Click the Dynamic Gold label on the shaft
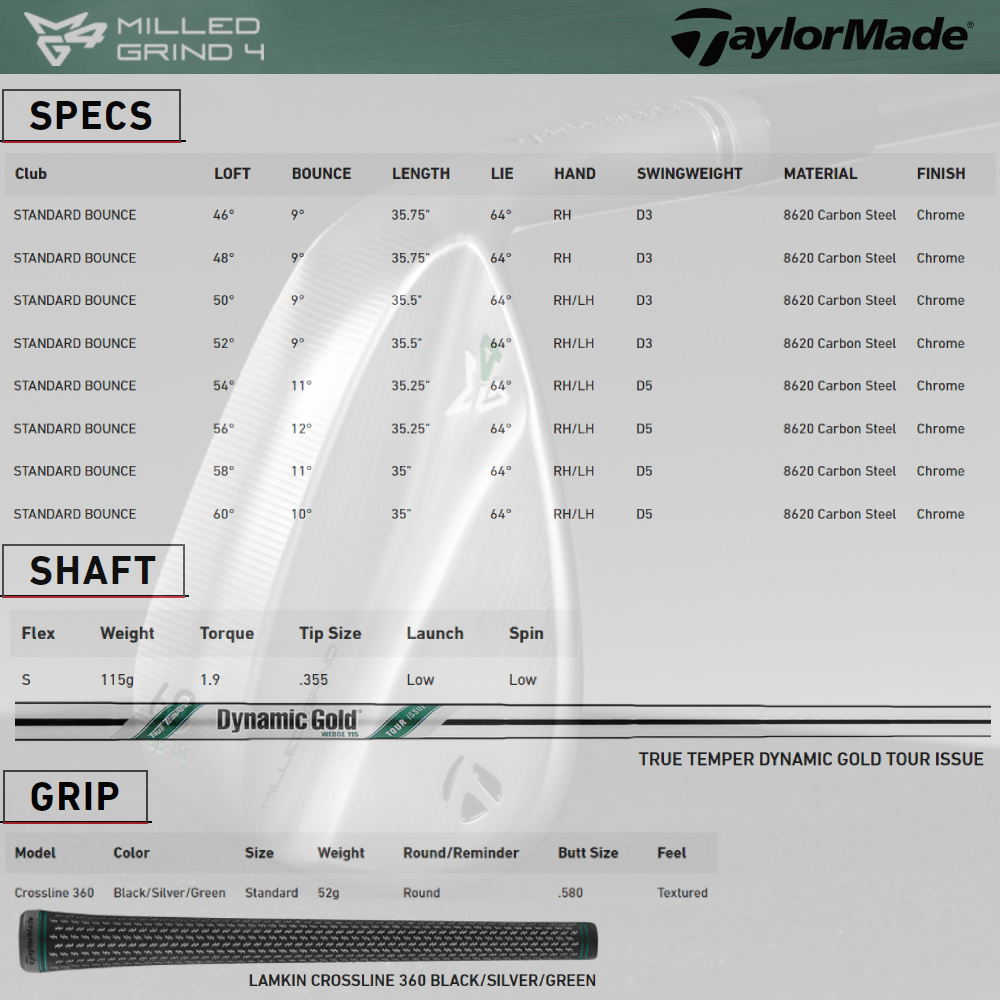1000x1000 pixels. pyautogui.click(x=288, y=720)
